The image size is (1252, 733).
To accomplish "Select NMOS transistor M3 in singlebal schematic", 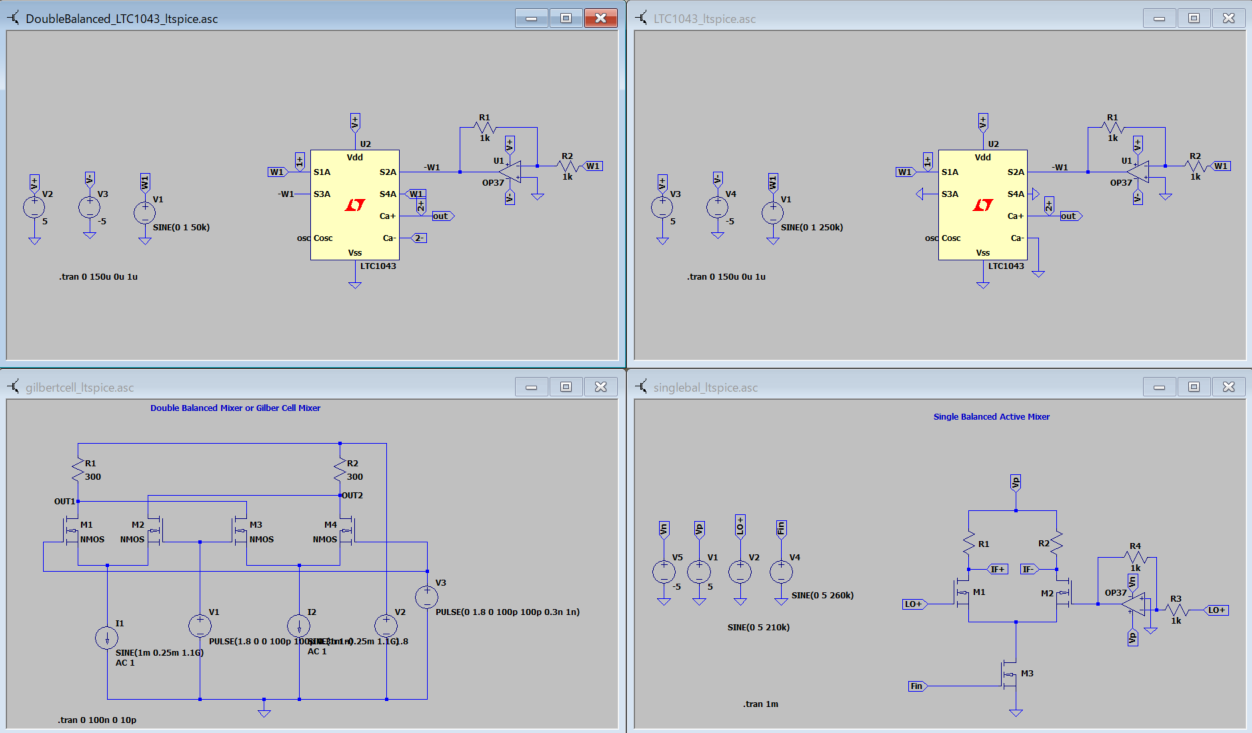I will click(1011, 679).
